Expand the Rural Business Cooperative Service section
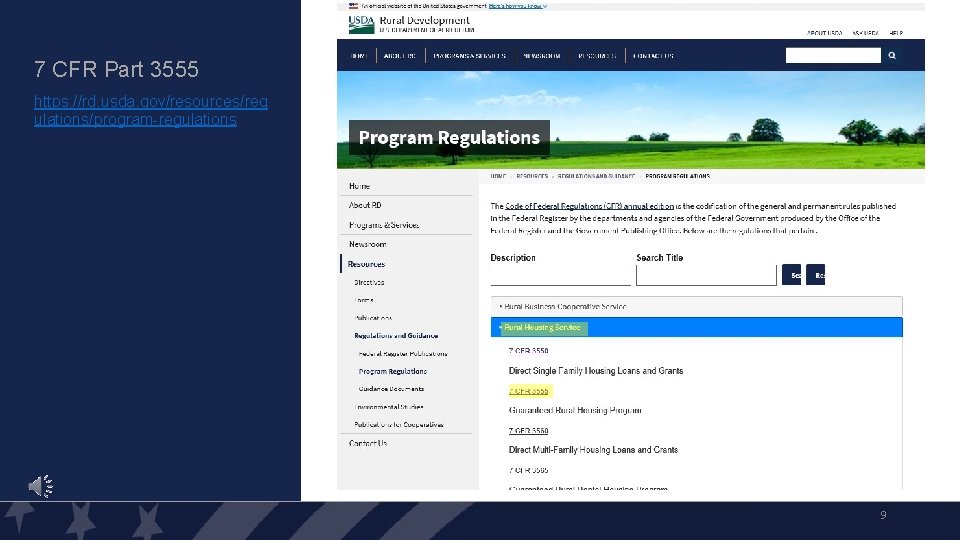Viewport: 960px width, 540px height. [x=697, y=307]
